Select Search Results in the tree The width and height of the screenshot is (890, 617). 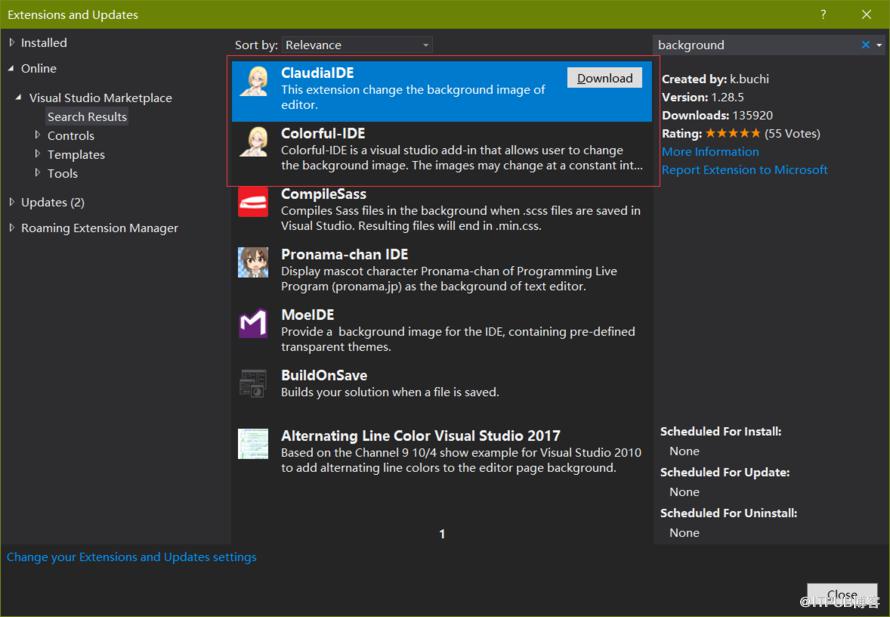point(87,117)
